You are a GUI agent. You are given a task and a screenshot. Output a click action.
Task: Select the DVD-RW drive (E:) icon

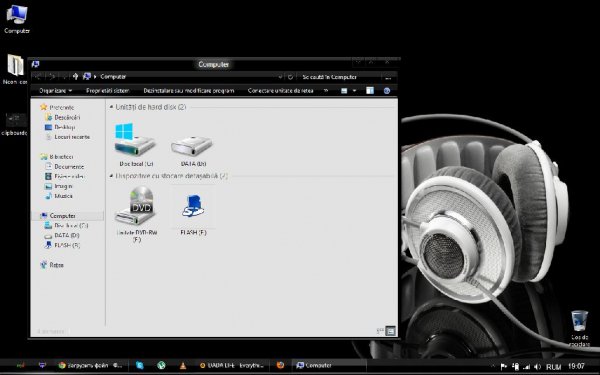136,214
